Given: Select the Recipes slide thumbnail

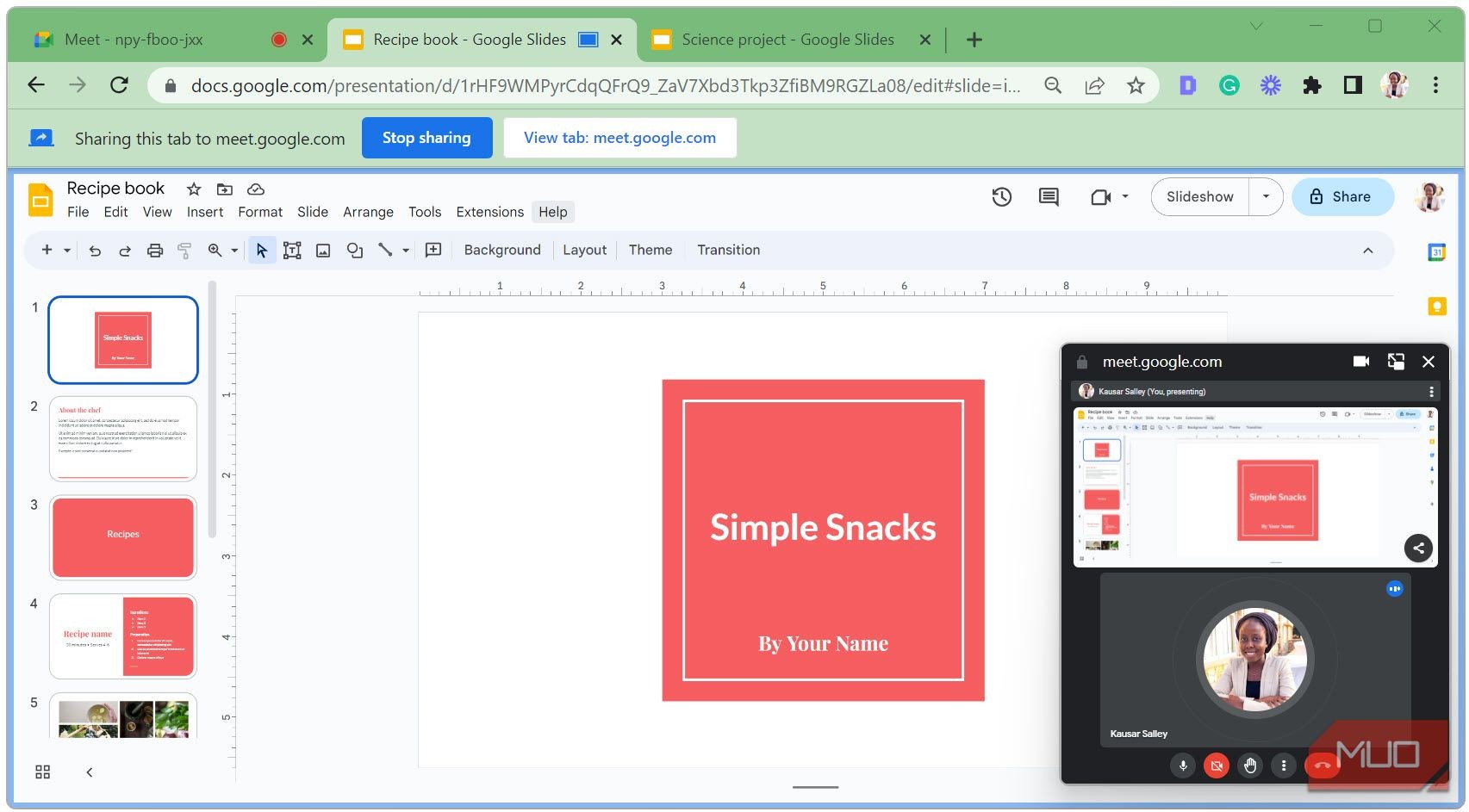Looking at the screenshot, I should [x=123, y=537].
